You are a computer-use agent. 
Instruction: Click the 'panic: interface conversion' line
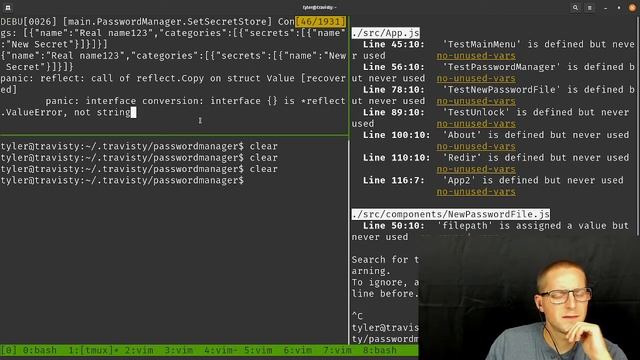(195, 101)
